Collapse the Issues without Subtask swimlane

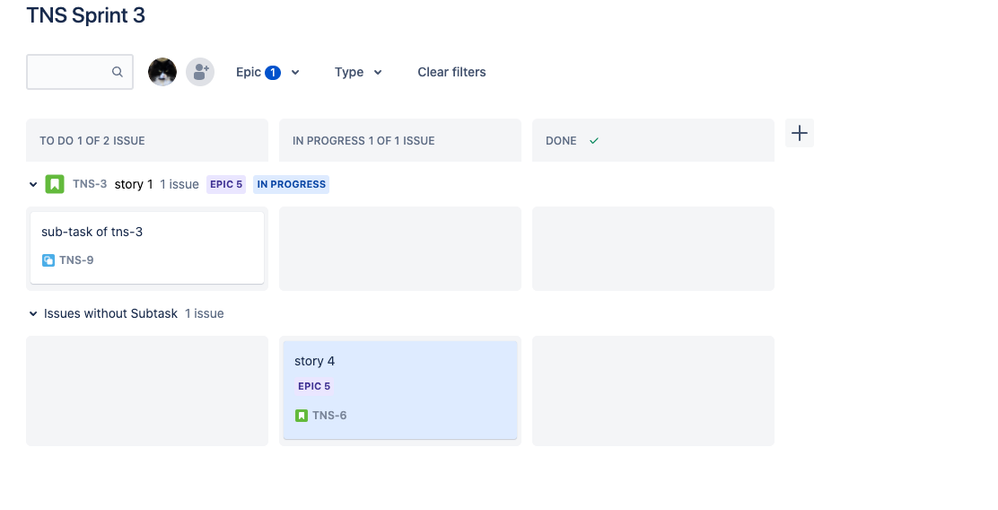(x=33, y=314)
